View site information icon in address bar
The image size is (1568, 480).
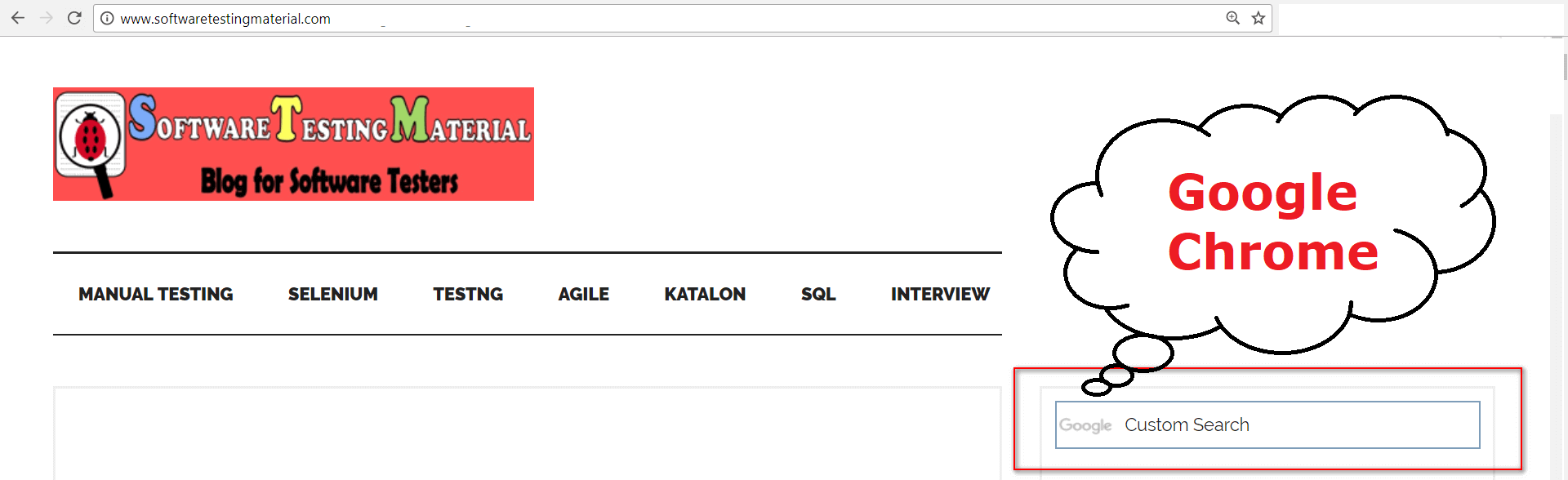(x=107, y=18)
